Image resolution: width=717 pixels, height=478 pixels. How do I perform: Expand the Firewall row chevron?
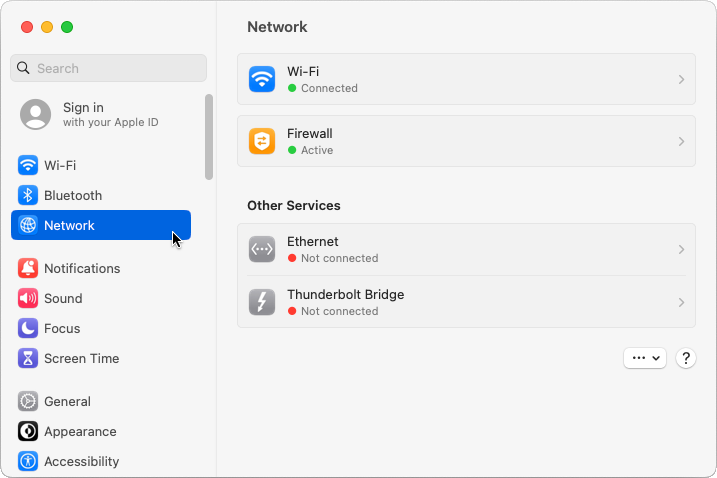[681, 141]
